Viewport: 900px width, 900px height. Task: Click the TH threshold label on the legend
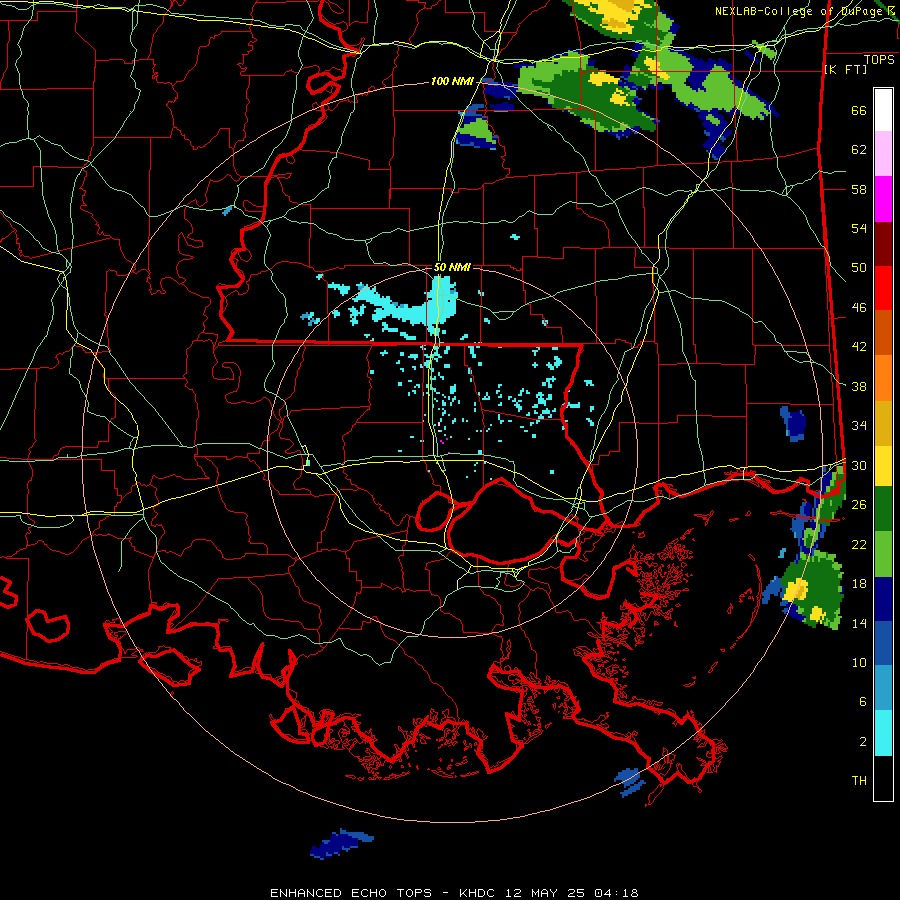click(859, 781)
